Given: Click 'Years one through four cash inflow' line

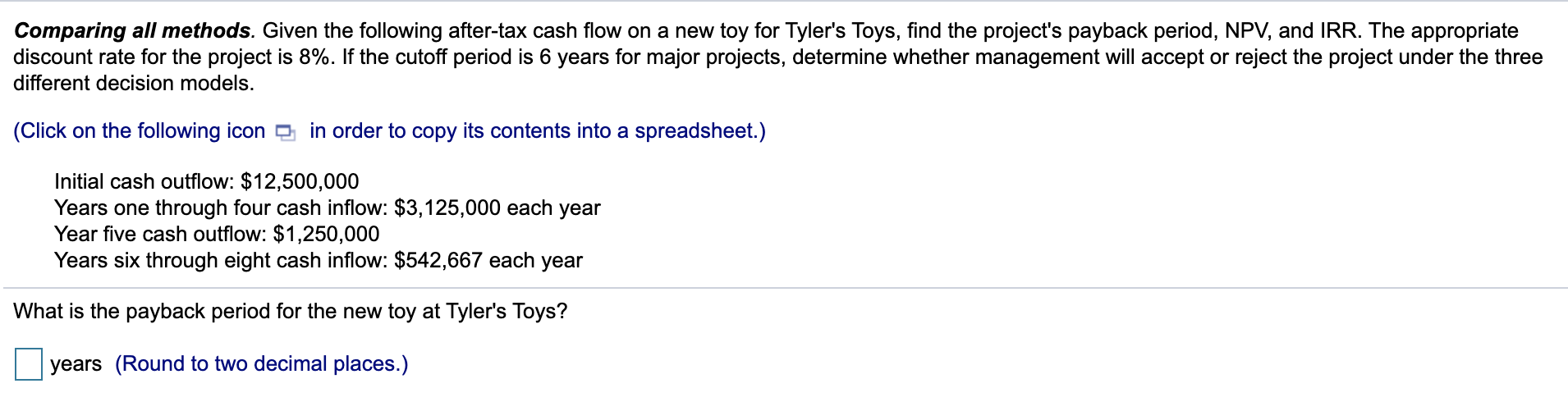Looking at the screenshot, I should click(x=328, y=208).
